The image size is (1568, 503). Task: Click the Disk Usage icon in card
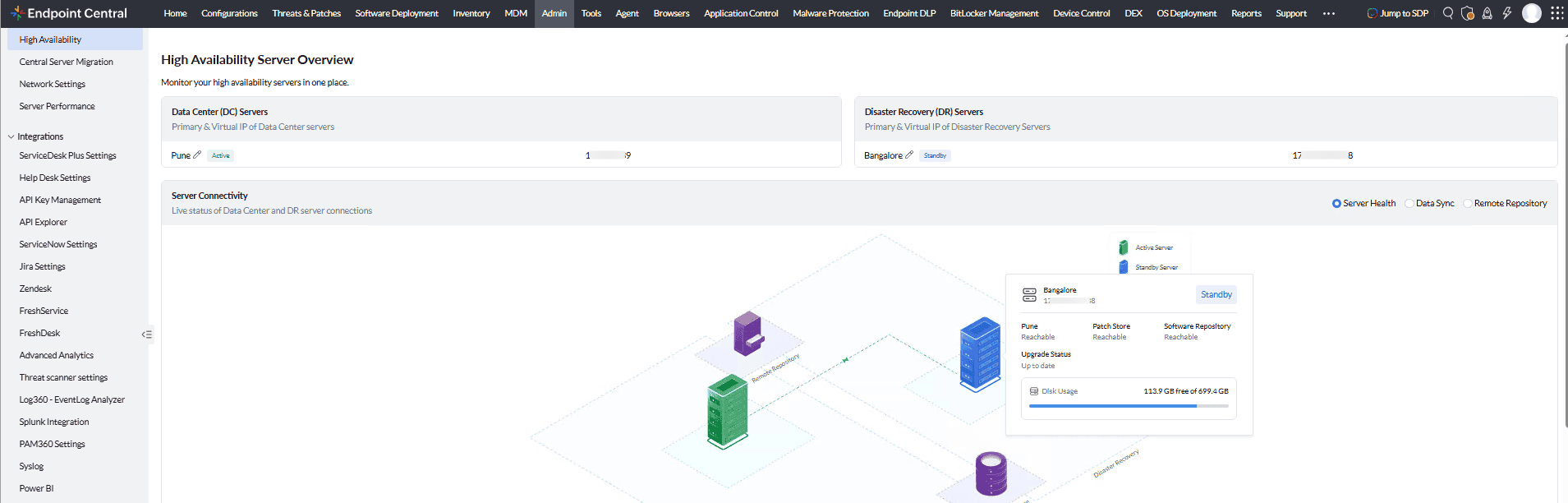click(1034, 391)
